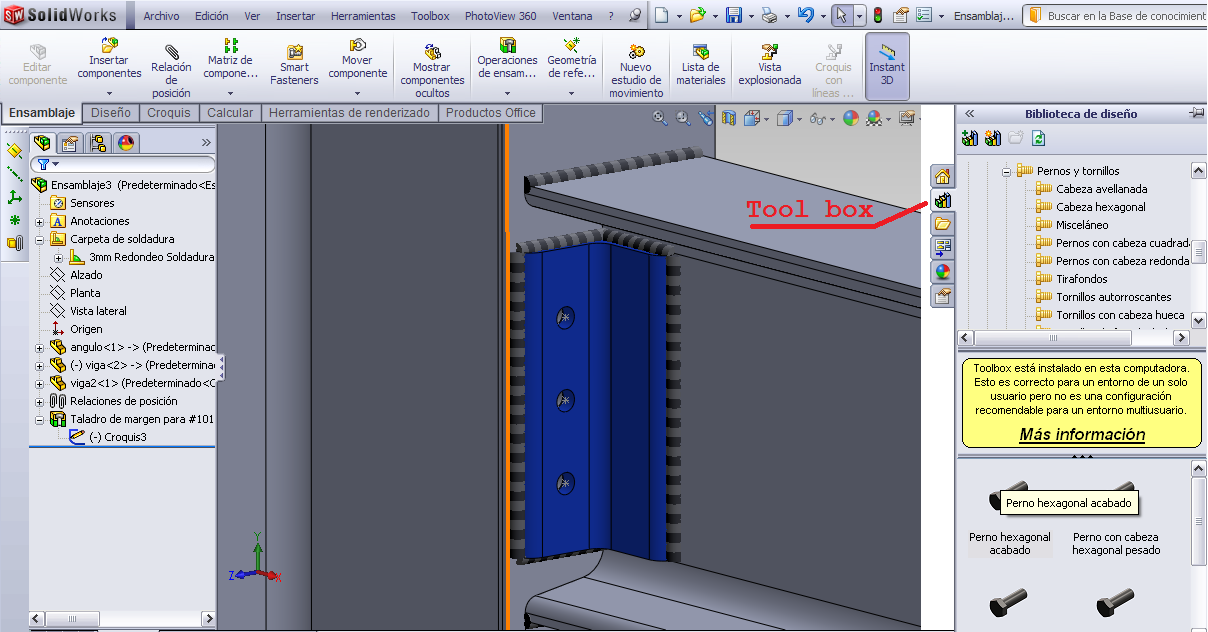
Task: Open the Herramientas menu
Action: coord(363,16)
